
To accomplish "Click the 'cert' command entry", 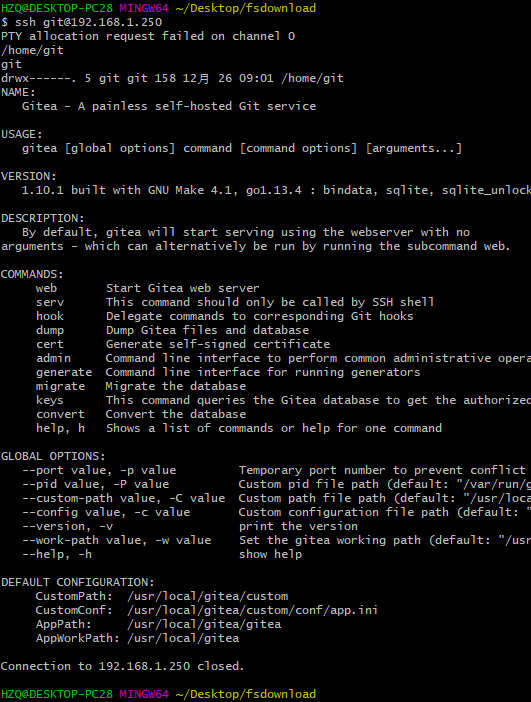I will [50, 344].
